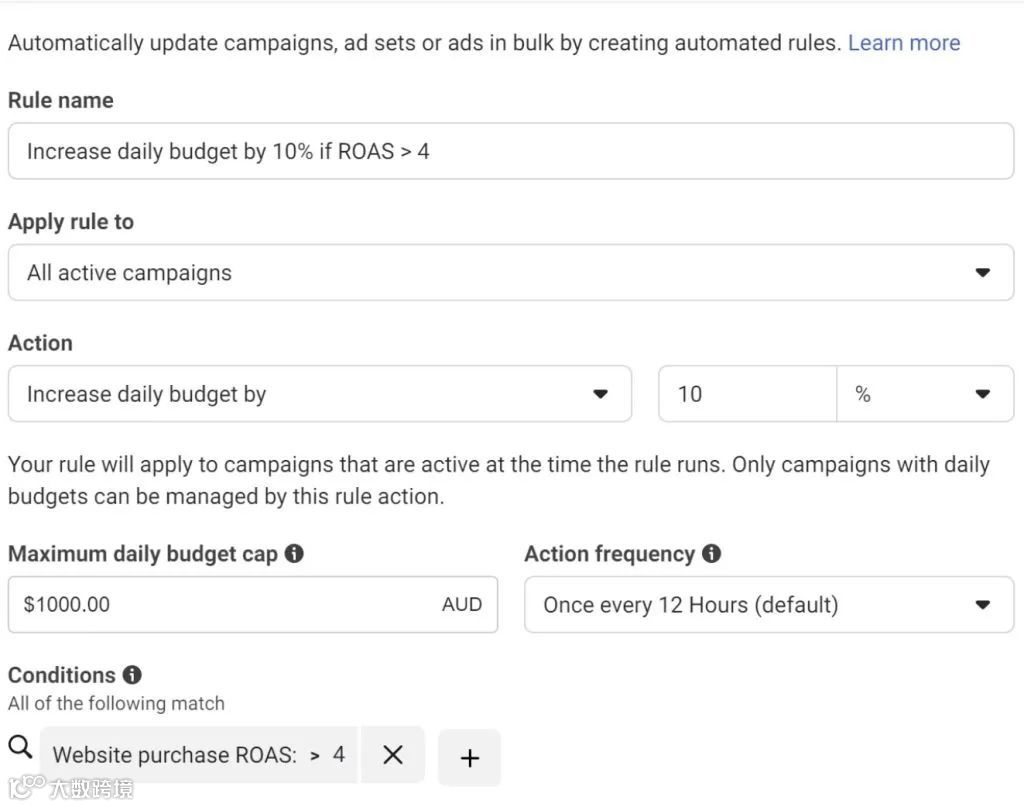
Task: Click the Conditions heading text
Action: coord(62,675)
